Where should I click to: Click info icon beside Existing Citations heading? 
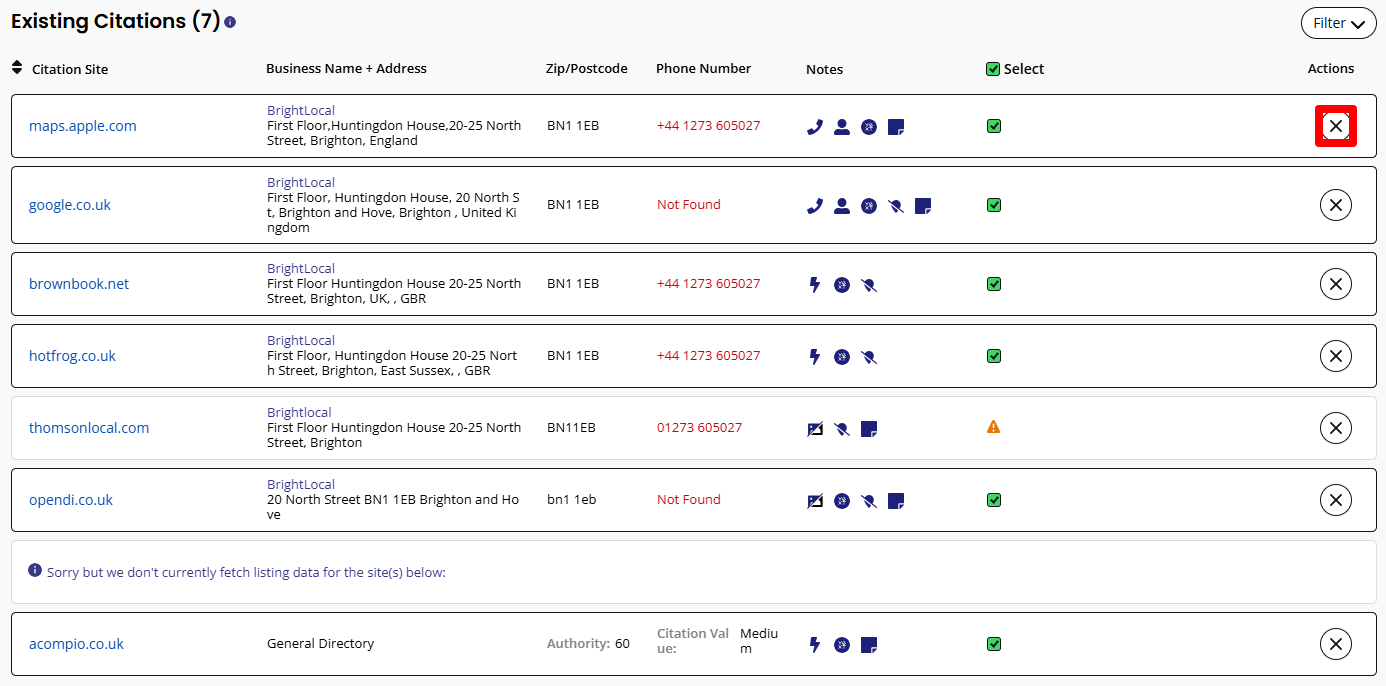[x=230, y=22]
